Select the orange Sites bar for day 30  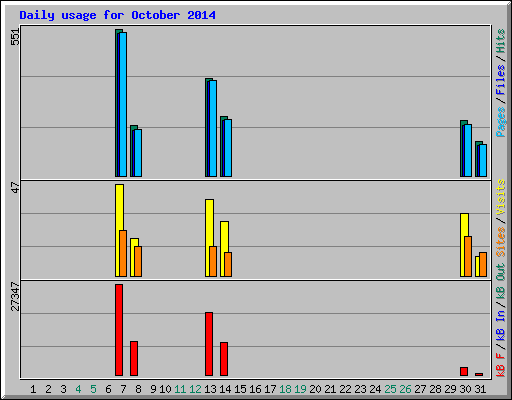pyautogui.click(x=468, y=256)
